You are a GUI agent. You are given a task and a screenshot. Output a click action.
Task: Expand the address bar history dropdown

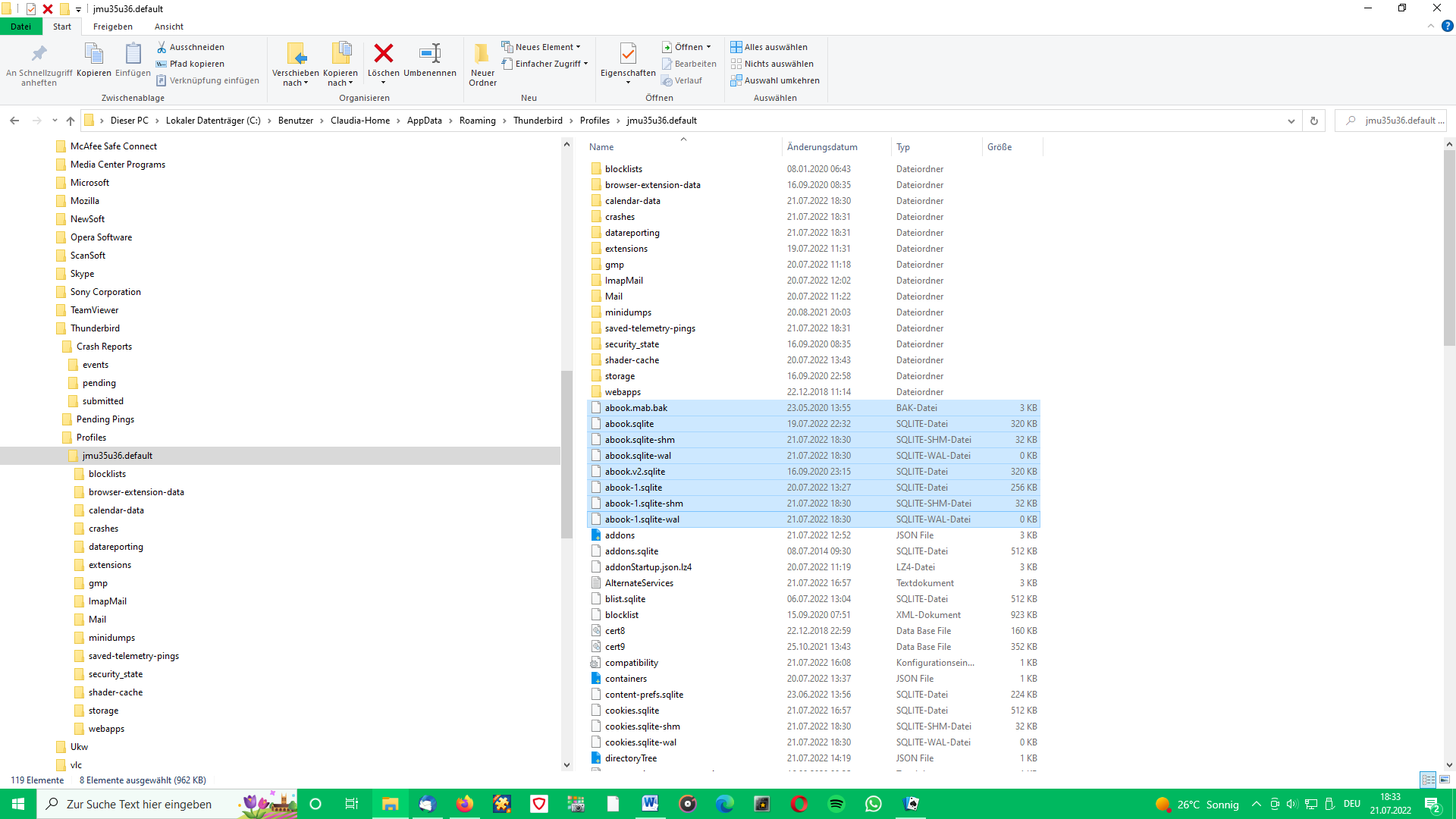pyautogui.click(x=1291, y=121)
